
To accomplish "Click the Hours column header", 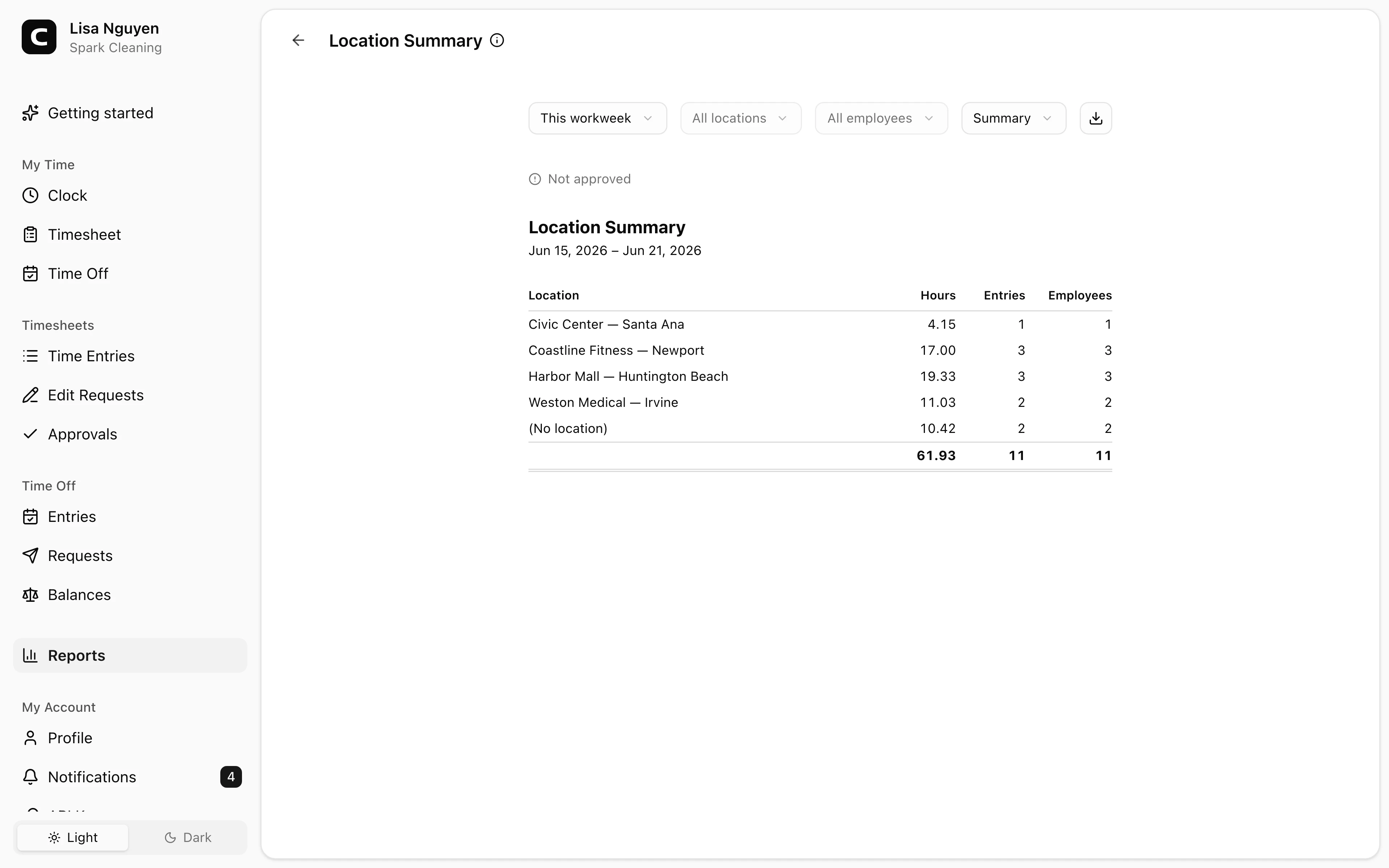I will click(x=938, y=295).
